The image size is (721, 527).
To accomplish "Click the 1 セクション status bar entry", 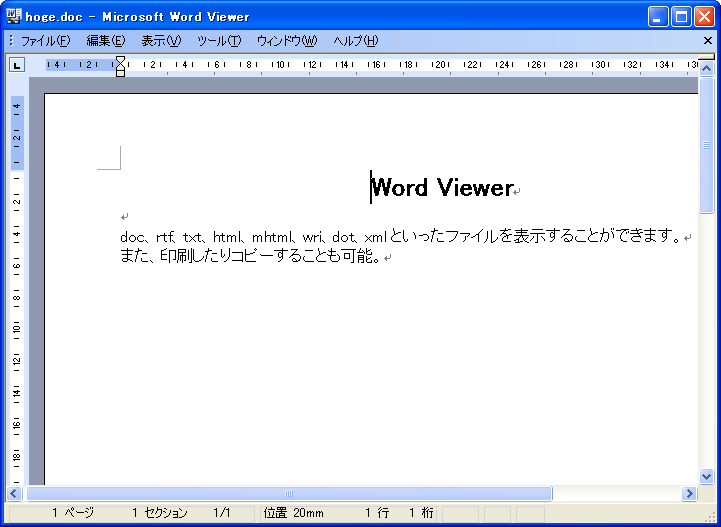I will click(x=160, y=513).
